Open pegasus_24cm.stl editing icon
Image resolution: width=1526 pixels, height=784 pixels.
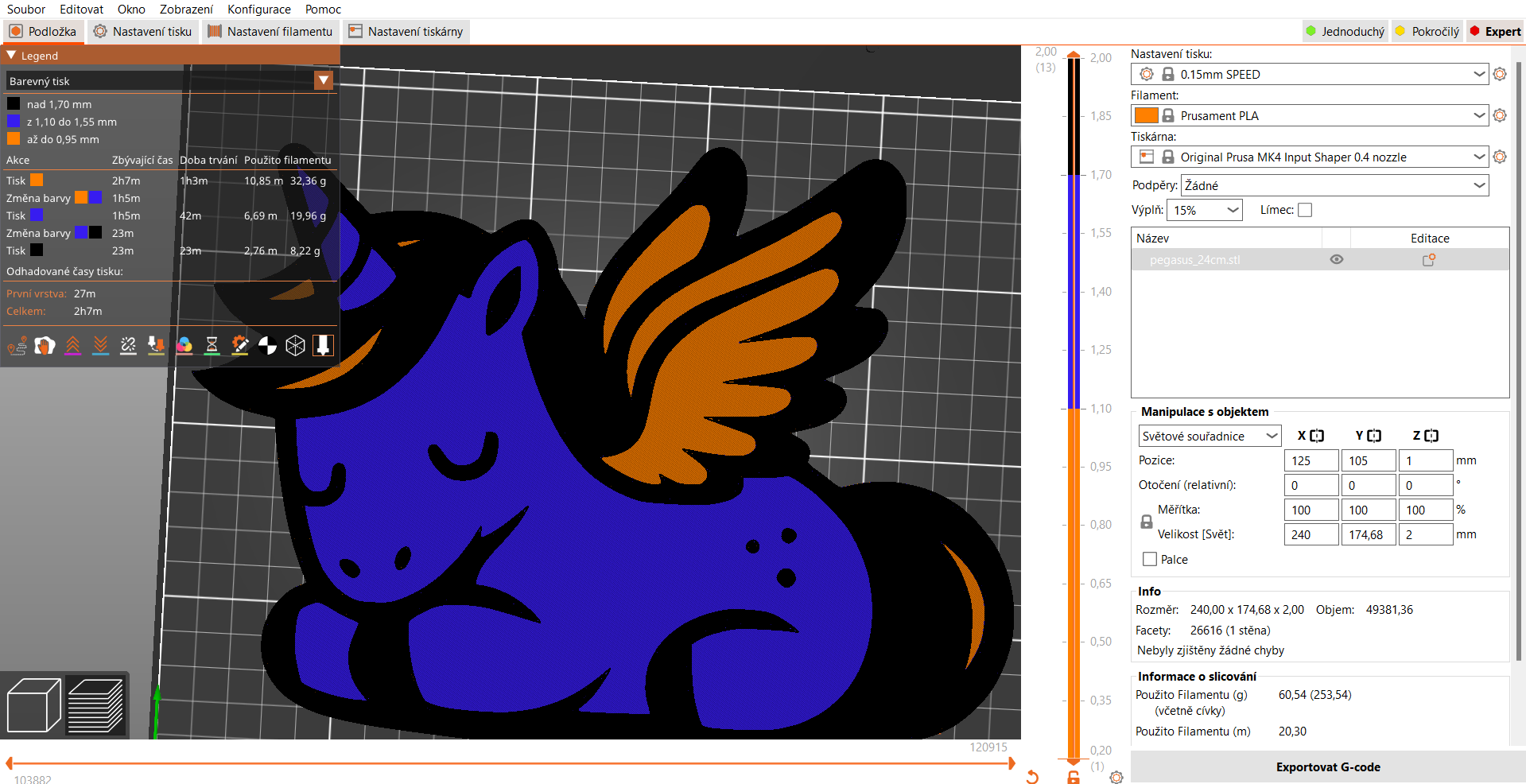(x=1429, y=260)
